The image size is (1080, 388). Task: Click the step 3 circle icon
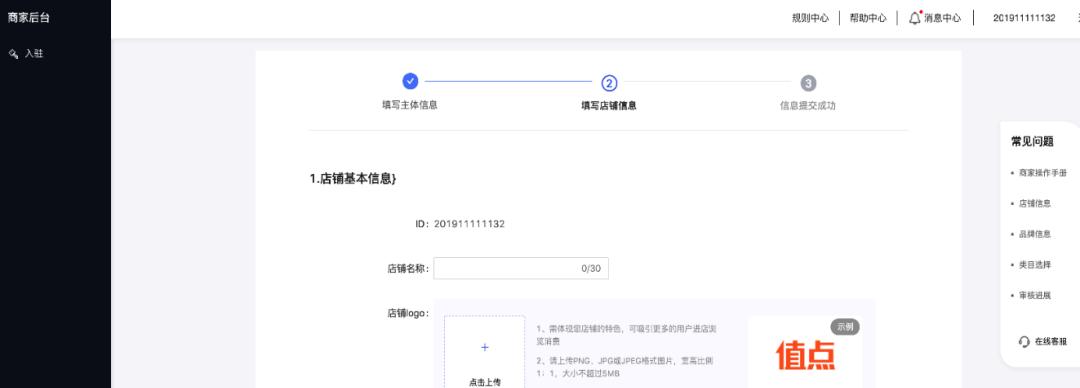point(808,83)
